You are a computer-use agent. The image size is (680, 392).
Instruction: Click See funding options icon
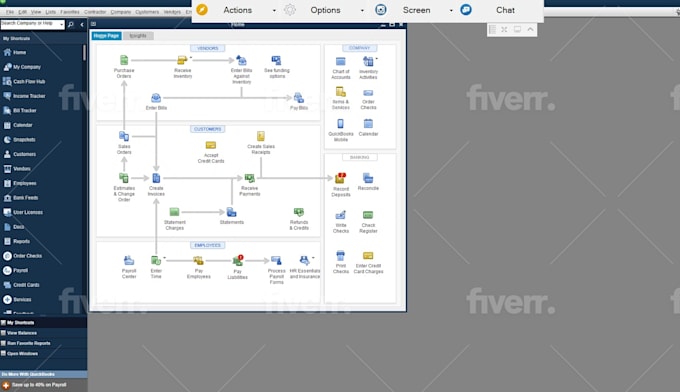point(276,60)
